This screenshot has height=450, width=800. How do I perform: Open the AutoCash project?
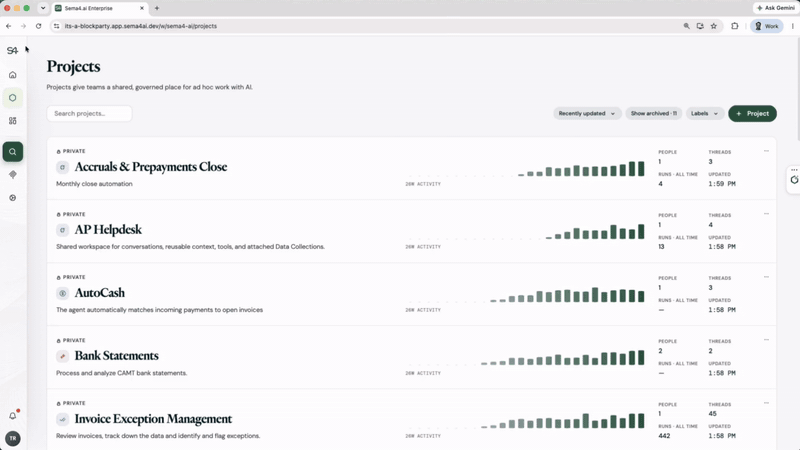(99, 293)
